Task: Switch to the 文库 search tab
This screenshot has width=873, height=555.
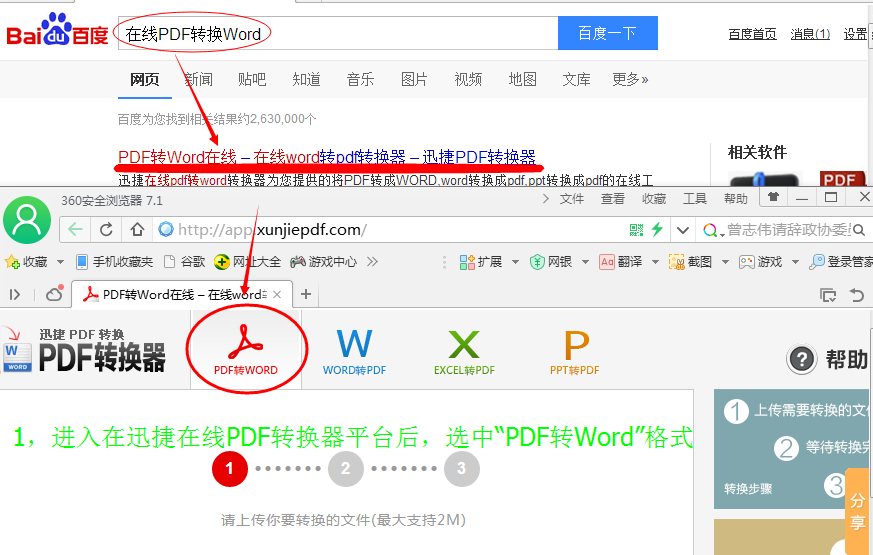Action: pos(576,80)
